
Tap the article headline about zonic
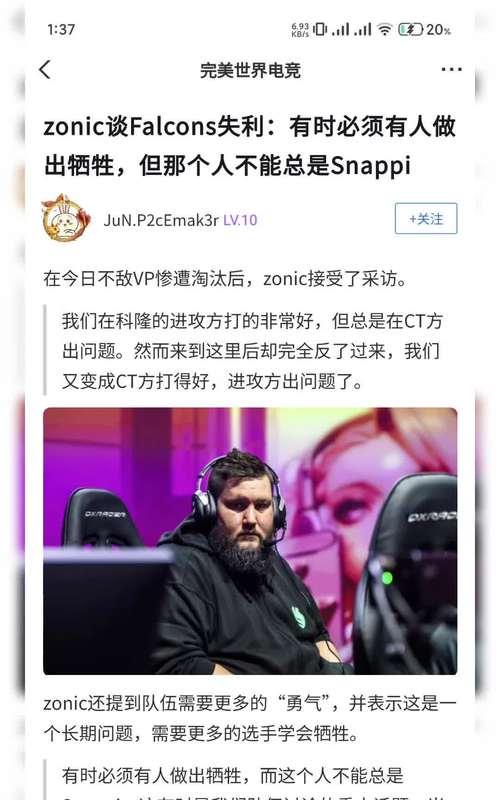[x=249, y=146]
